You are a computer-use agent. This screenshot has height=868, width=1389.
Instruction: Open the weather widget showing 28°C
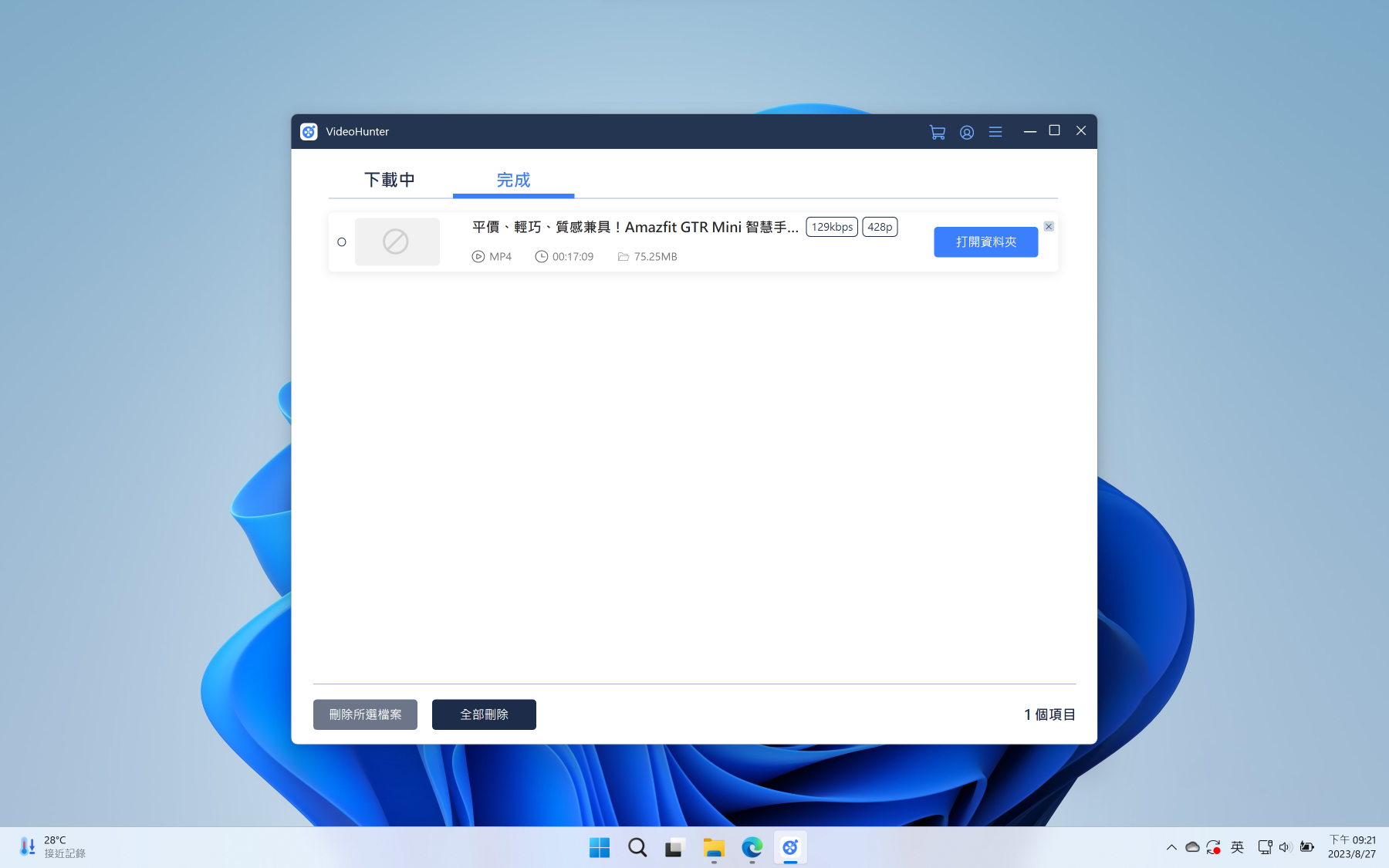coord(52,846)
